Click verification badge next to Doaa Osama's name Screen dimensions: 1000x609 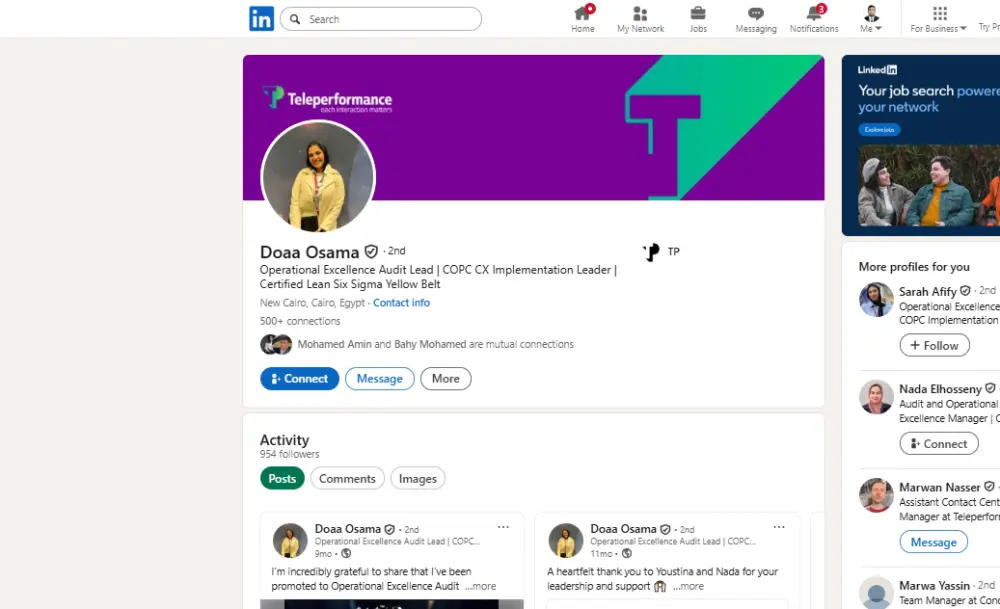[x=371, y=252]
